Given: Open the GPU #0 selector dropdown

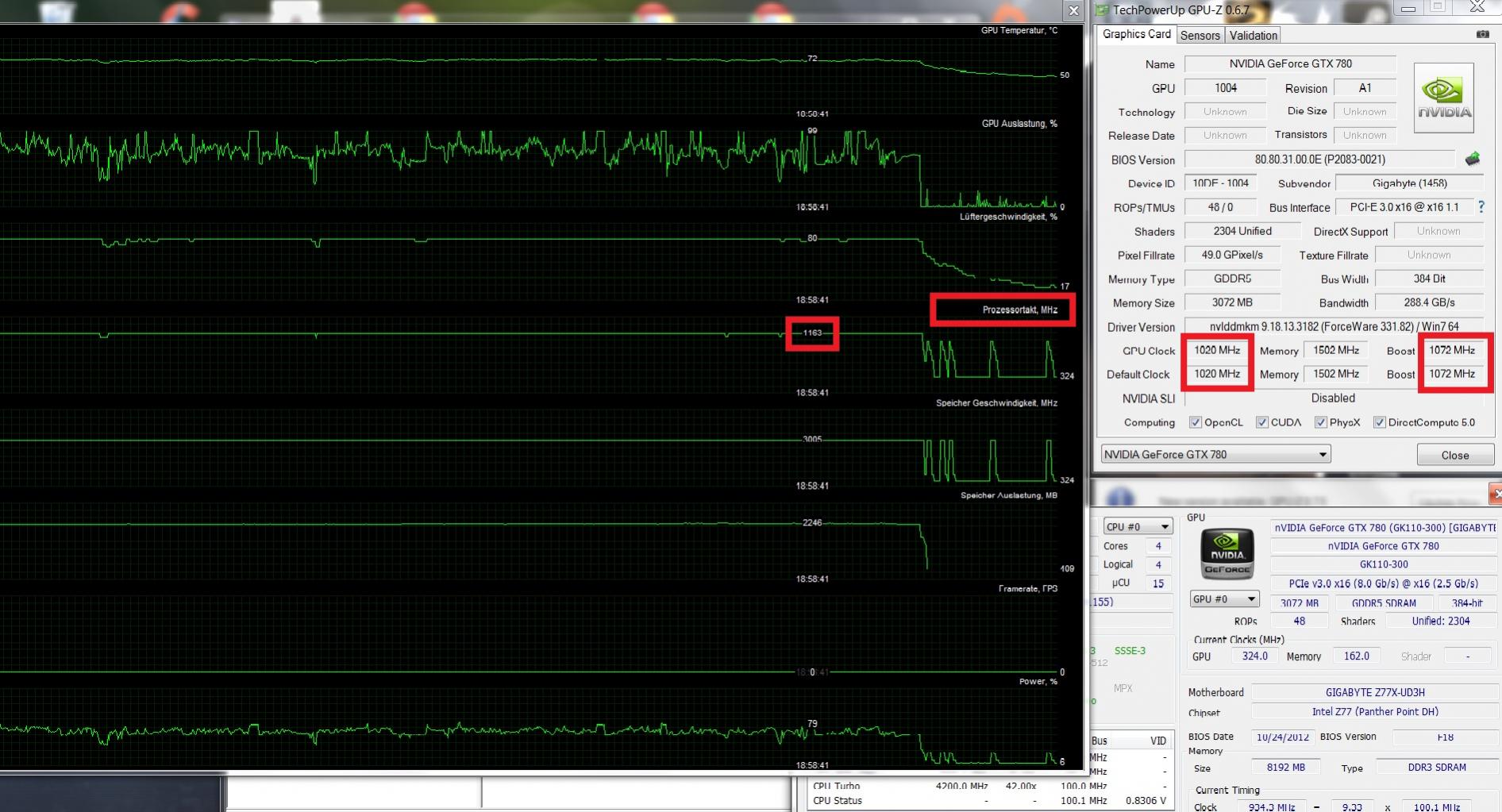Looking at the screenshot, I should pos(1225,599).
